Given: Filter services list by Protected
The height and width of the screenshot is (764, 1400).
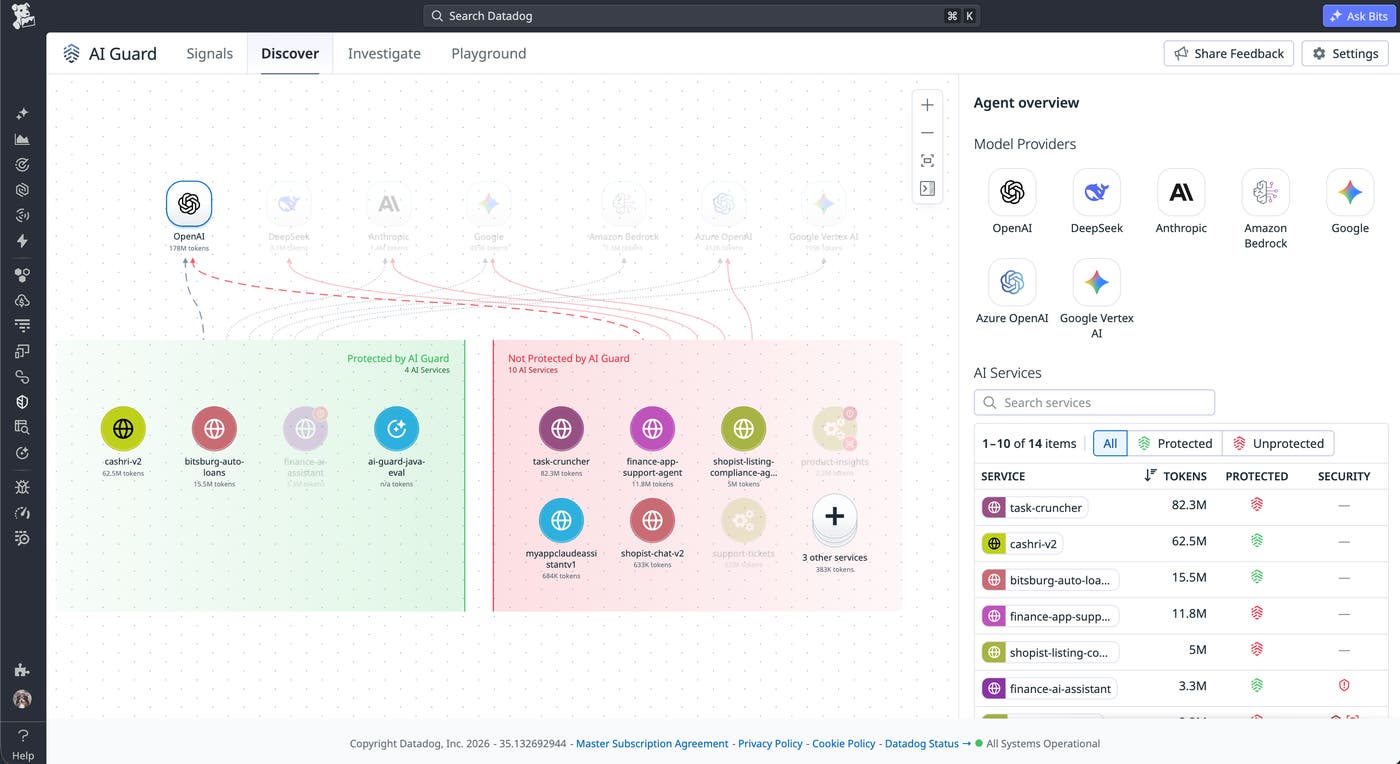Looking at the screenshot, I should coord(1175,443).
